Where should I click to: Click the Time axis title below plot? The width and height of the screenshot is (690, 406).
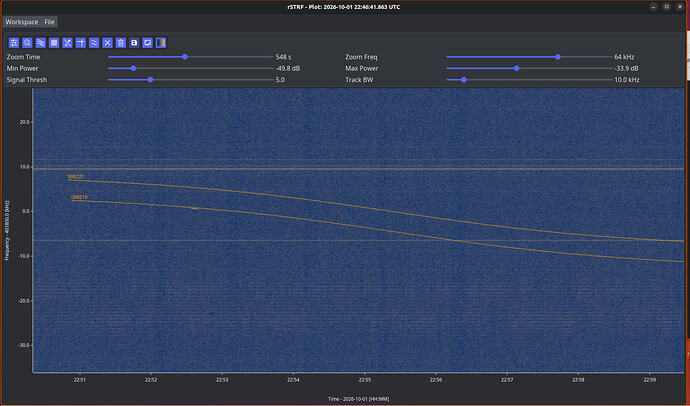click(x=358, y=399)
